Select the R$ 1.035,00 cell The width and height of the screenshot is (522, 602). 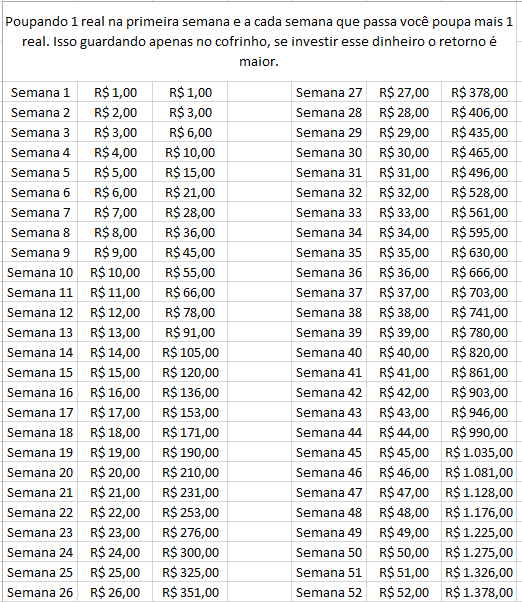click(x=479, y=452)
